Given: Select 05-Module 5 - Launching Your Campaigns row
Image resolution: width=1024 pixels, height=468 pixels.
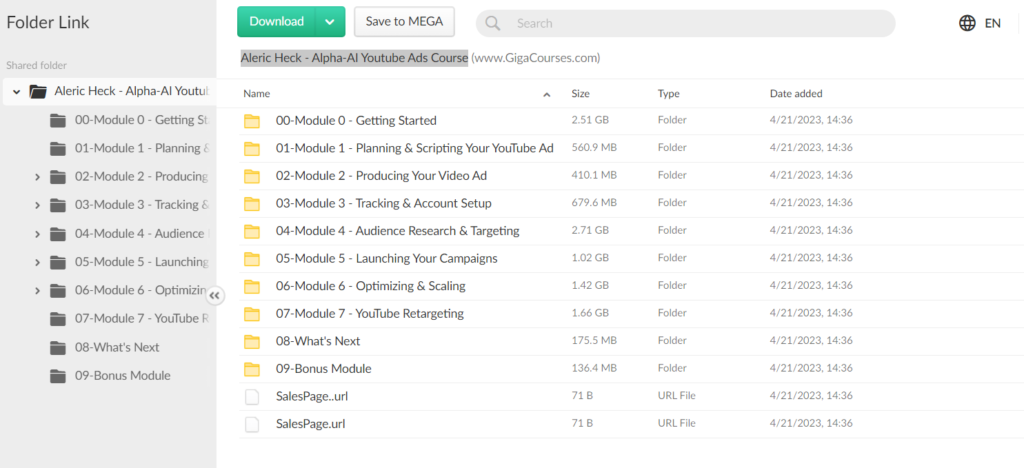Looking at the screenshot, I should pyautogui.click(x=386, y=259).
